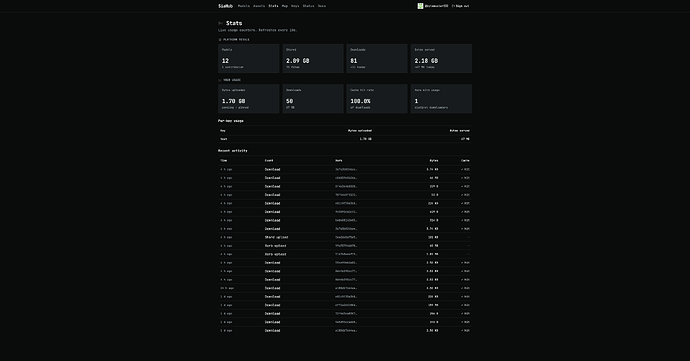The height and width of the screenshot is (361, 690).
Task: Click the Time column header
Action: [x=224, y=161]
